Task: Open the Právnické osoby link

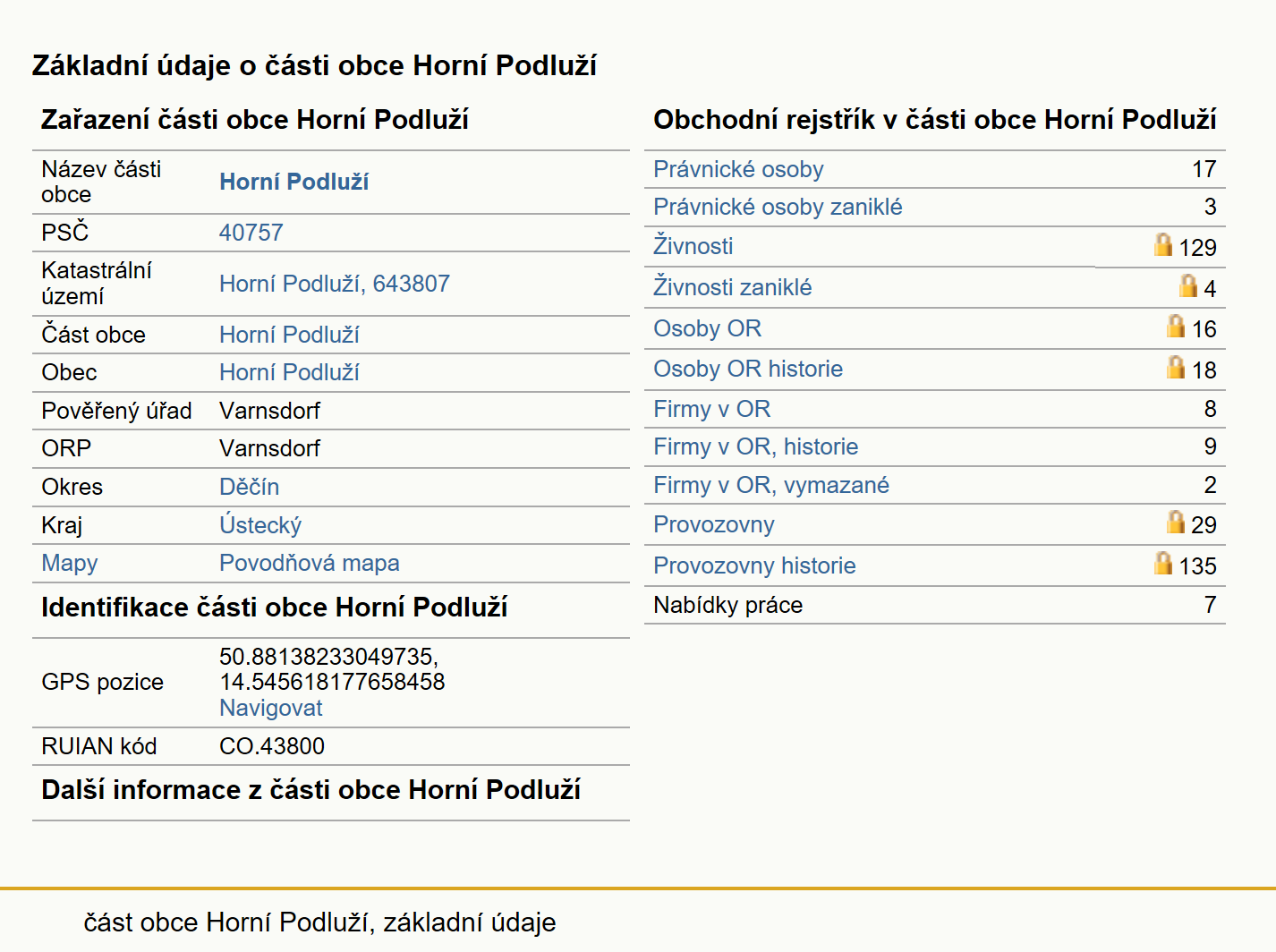Action: point(738,169)
